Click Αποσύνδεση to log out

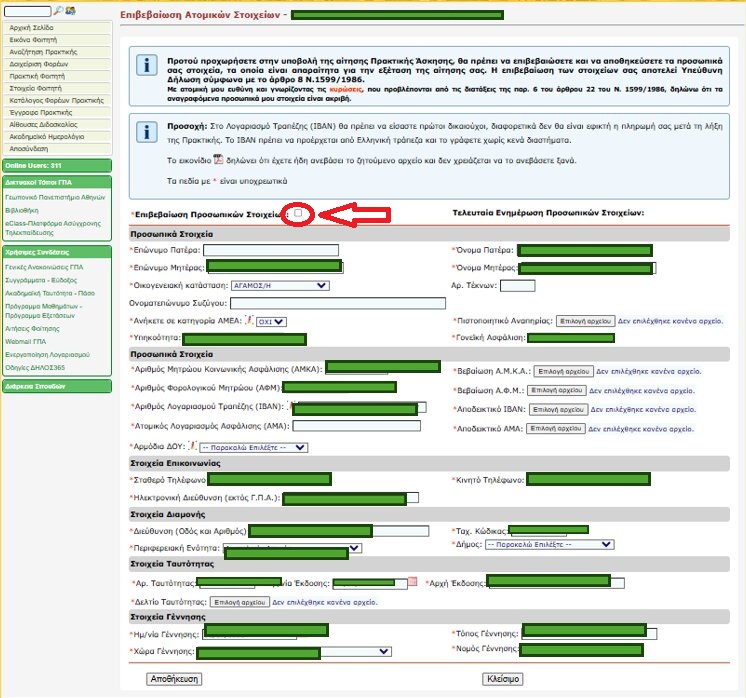click(x=29, y=149)
